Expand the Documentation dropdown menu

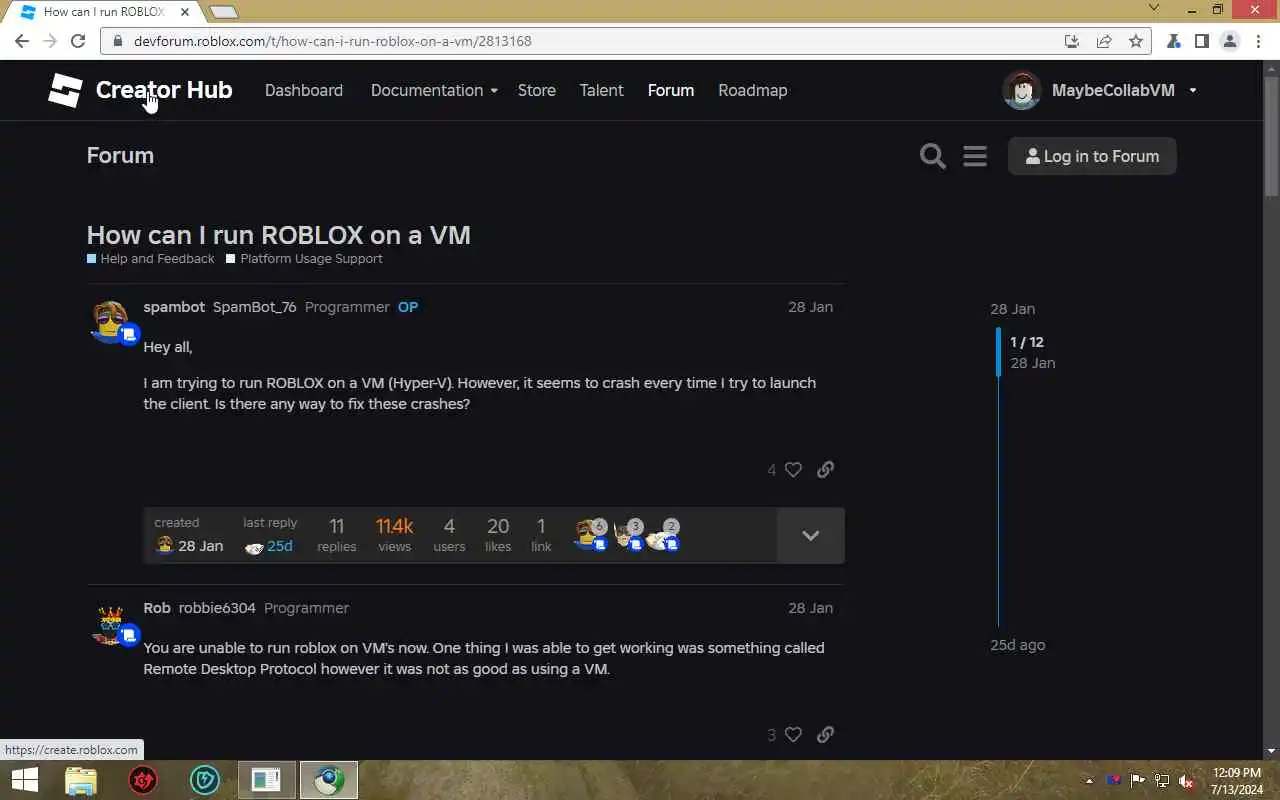coord(434,90)
